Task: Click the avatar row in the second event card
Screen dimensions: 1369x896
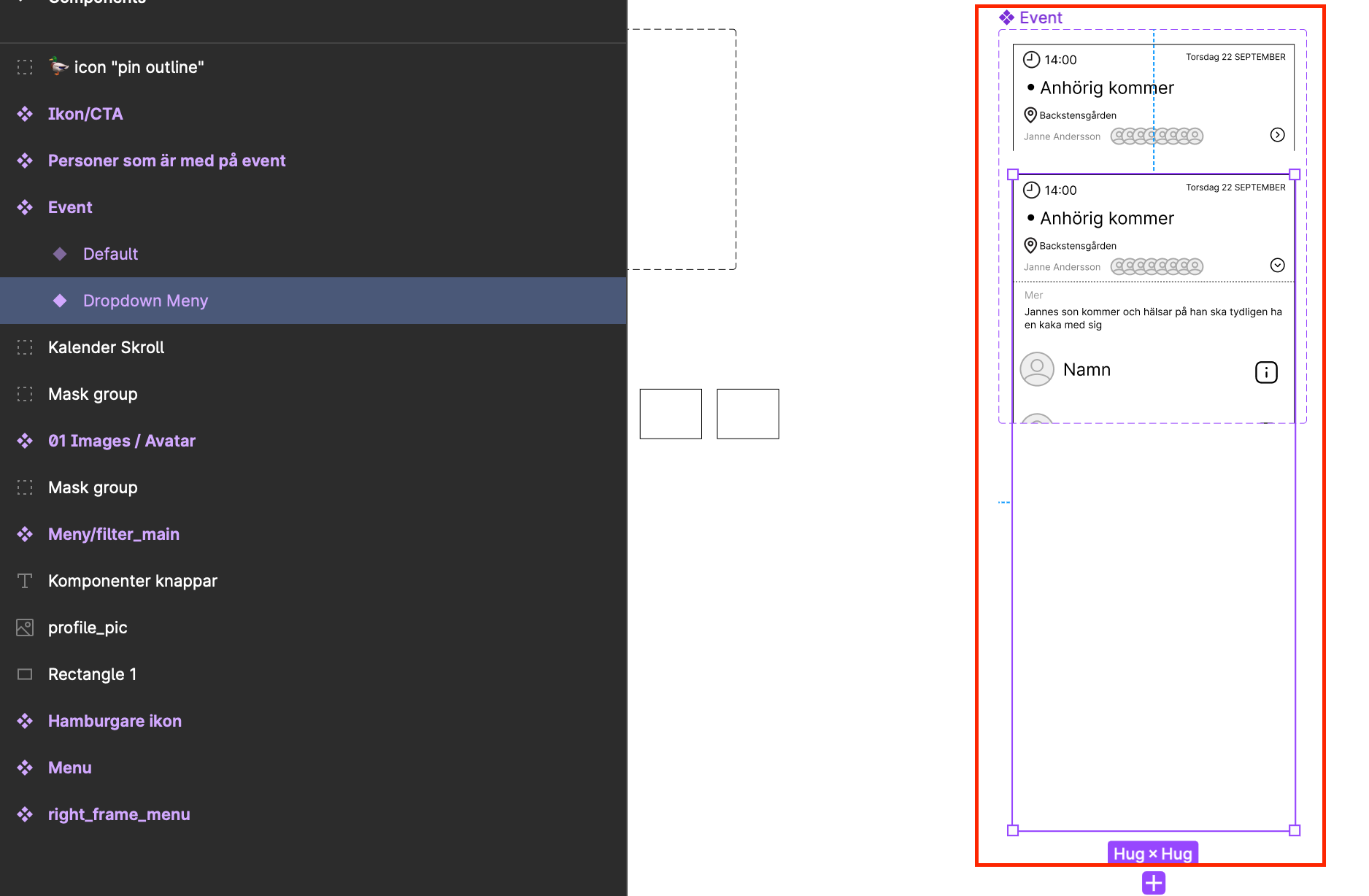Action: [x=1157, y=266]
